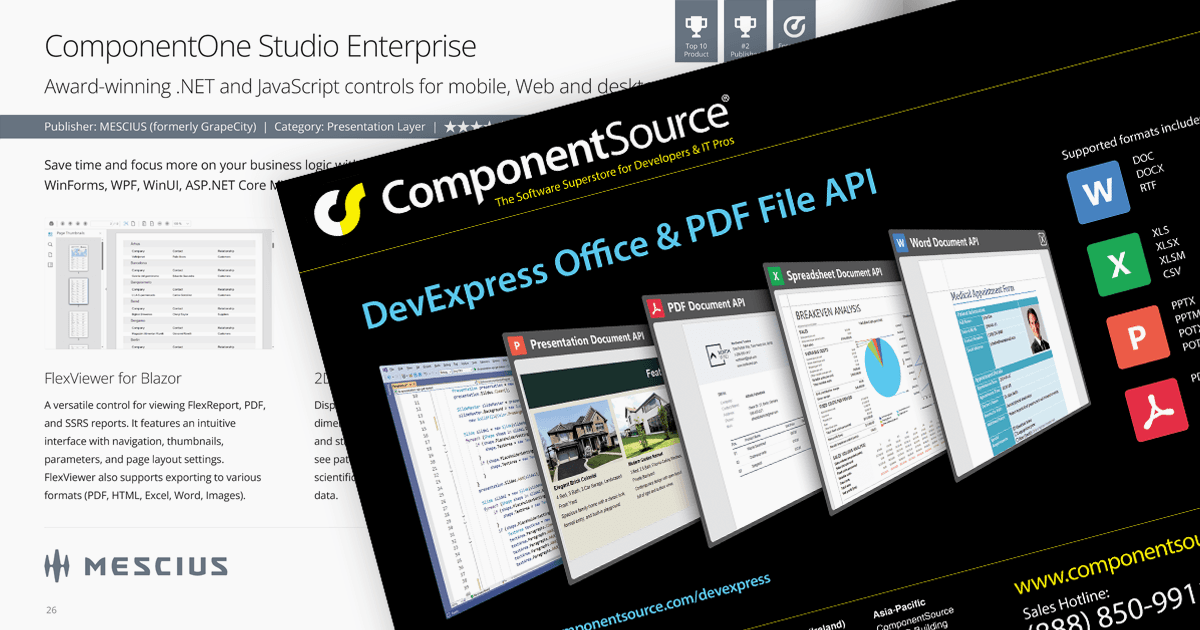Image resolution: width=1200 pixels, height=630 pixels.
Task: Click Publisher: MESCIUS (formerly GrapeCity)
Action: (150, 127)
